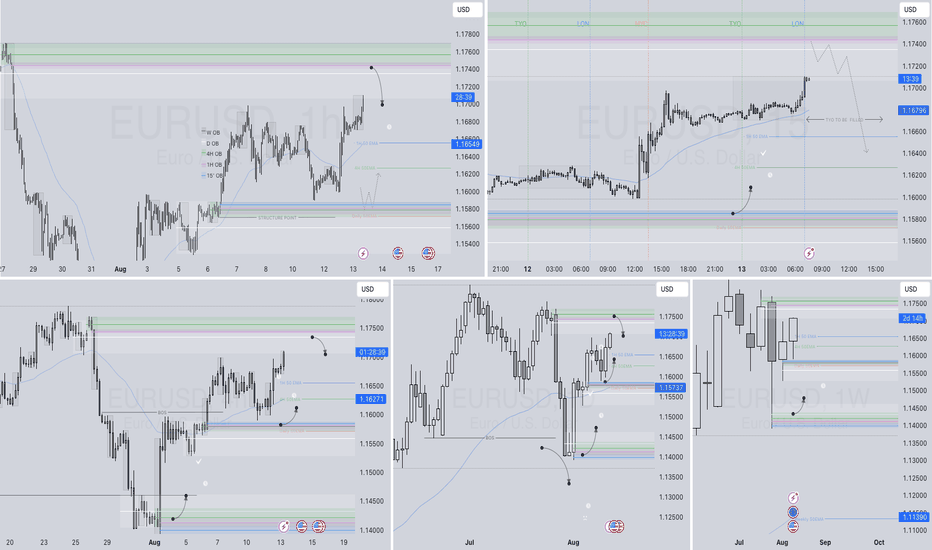Click 'Sep' on the weekly chart time axis
Viewport: 932px width, 550px height.
tap(825, 542)
